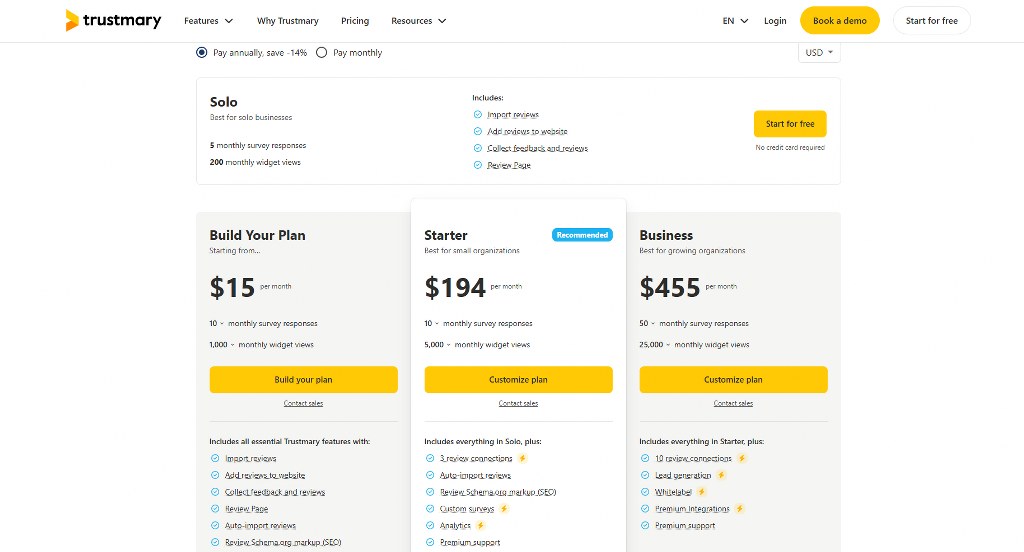Viewport: 1024px width, 552px height.
Task: Select Pay annually radio option
Action: [x=202, y=52]
